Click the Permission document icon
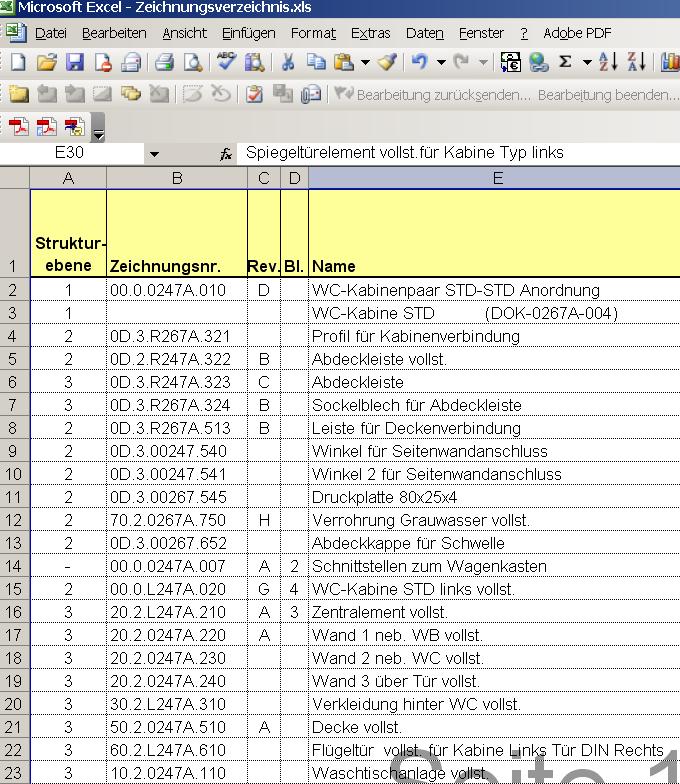The image size is (680, 784). point(104,62)
